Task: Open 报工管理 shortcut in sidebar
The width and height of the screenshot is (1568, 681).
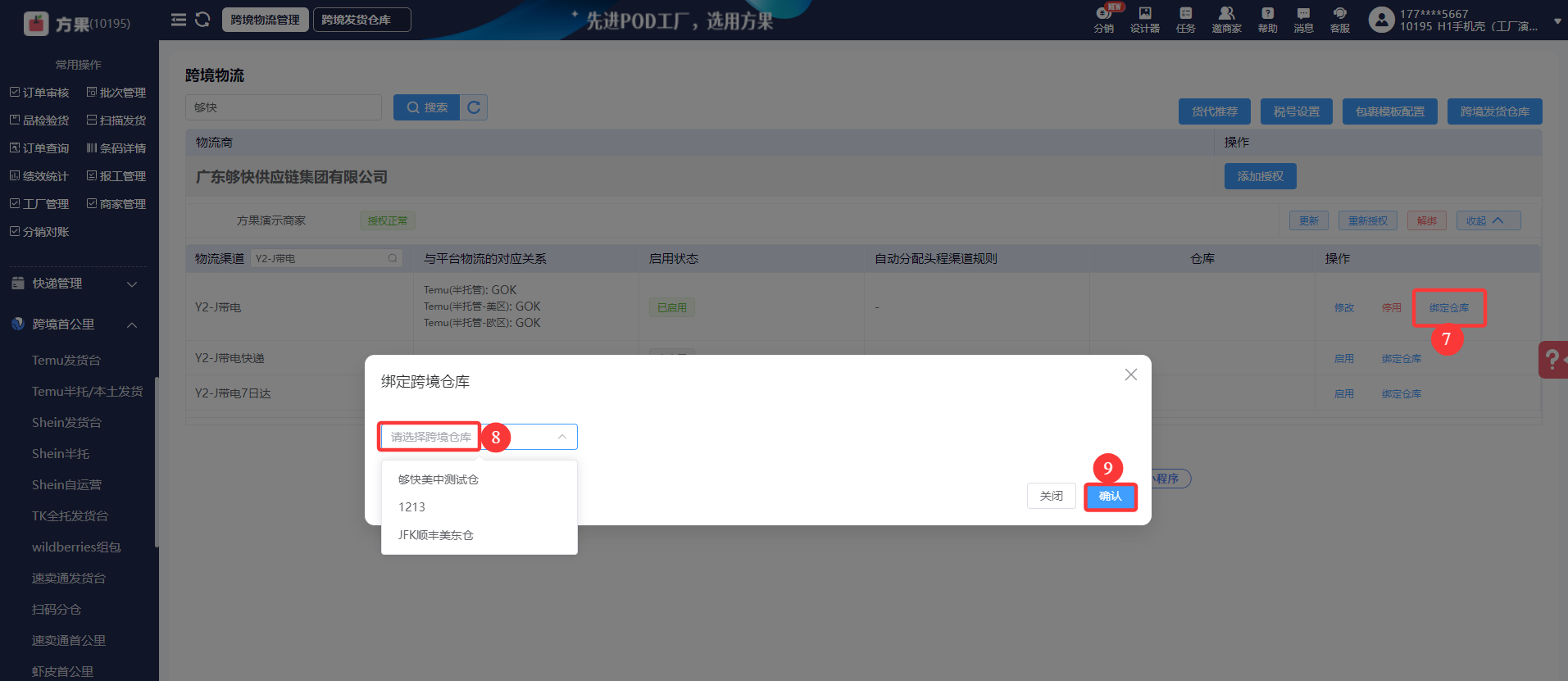Action: (x=116, y=176)
